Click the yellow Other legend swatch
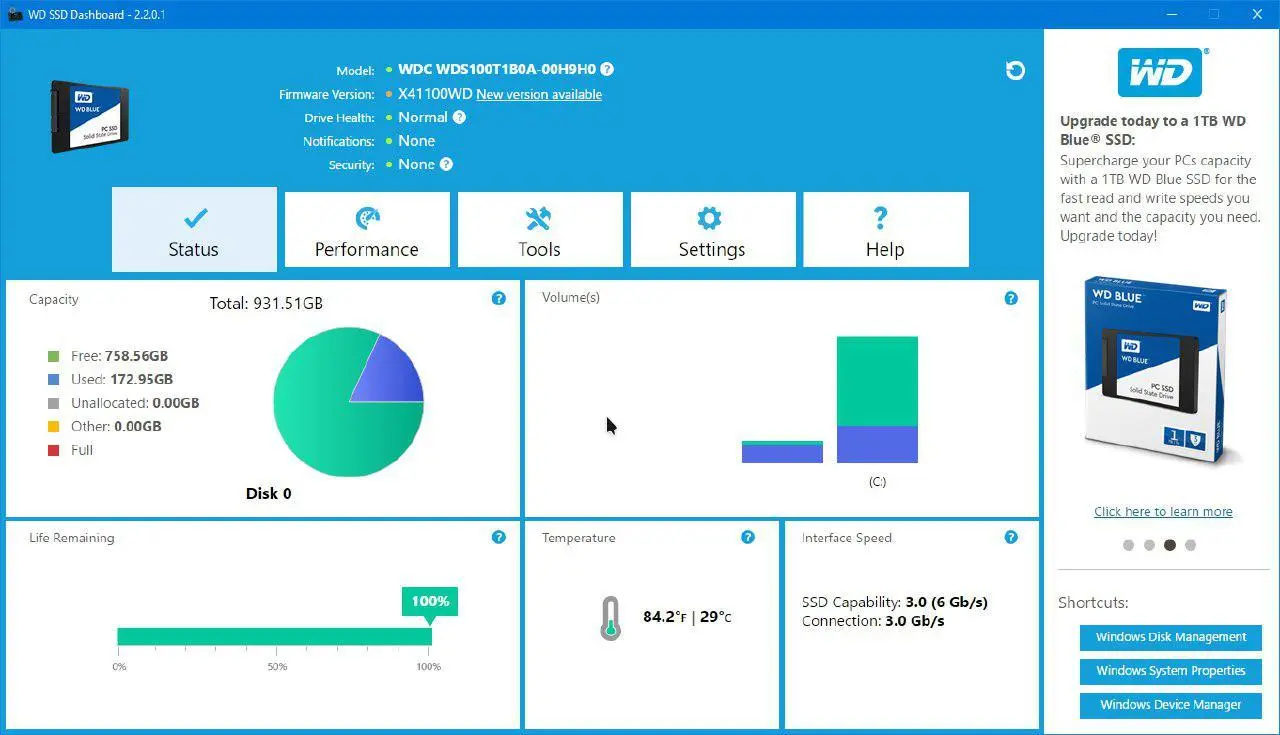 tap(53, 427)
